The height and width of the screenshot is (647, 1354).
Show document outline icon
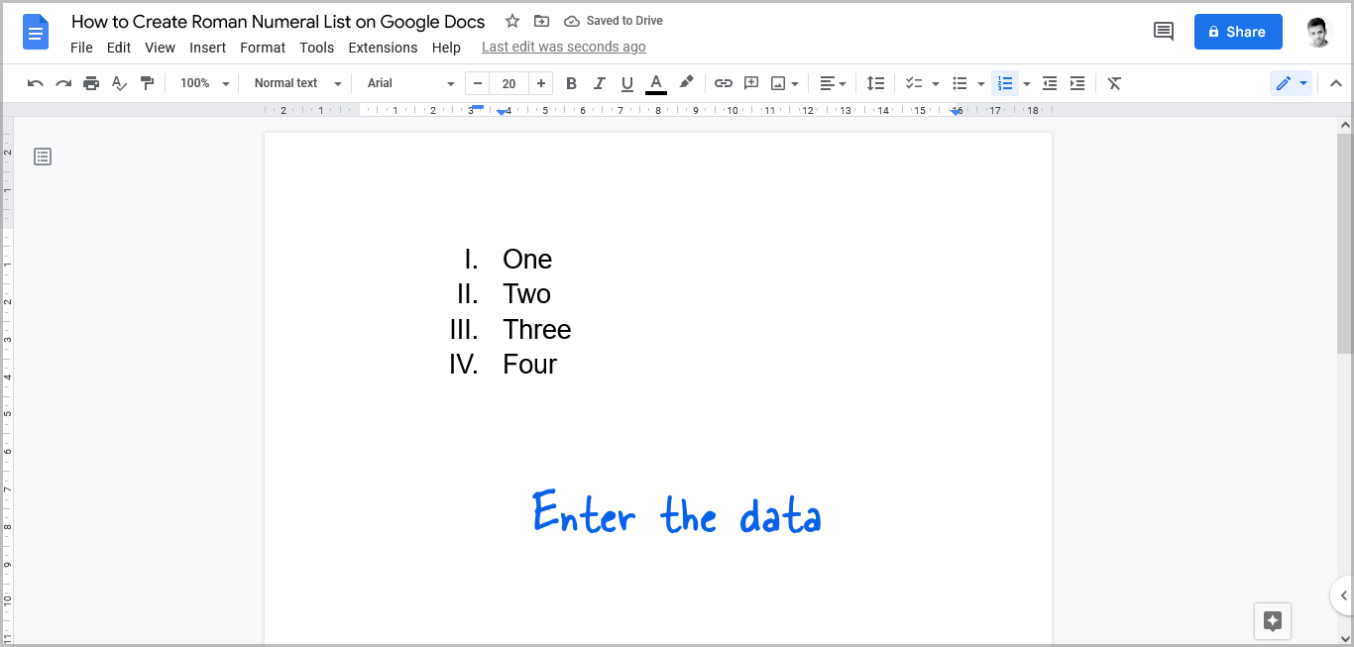42,156
